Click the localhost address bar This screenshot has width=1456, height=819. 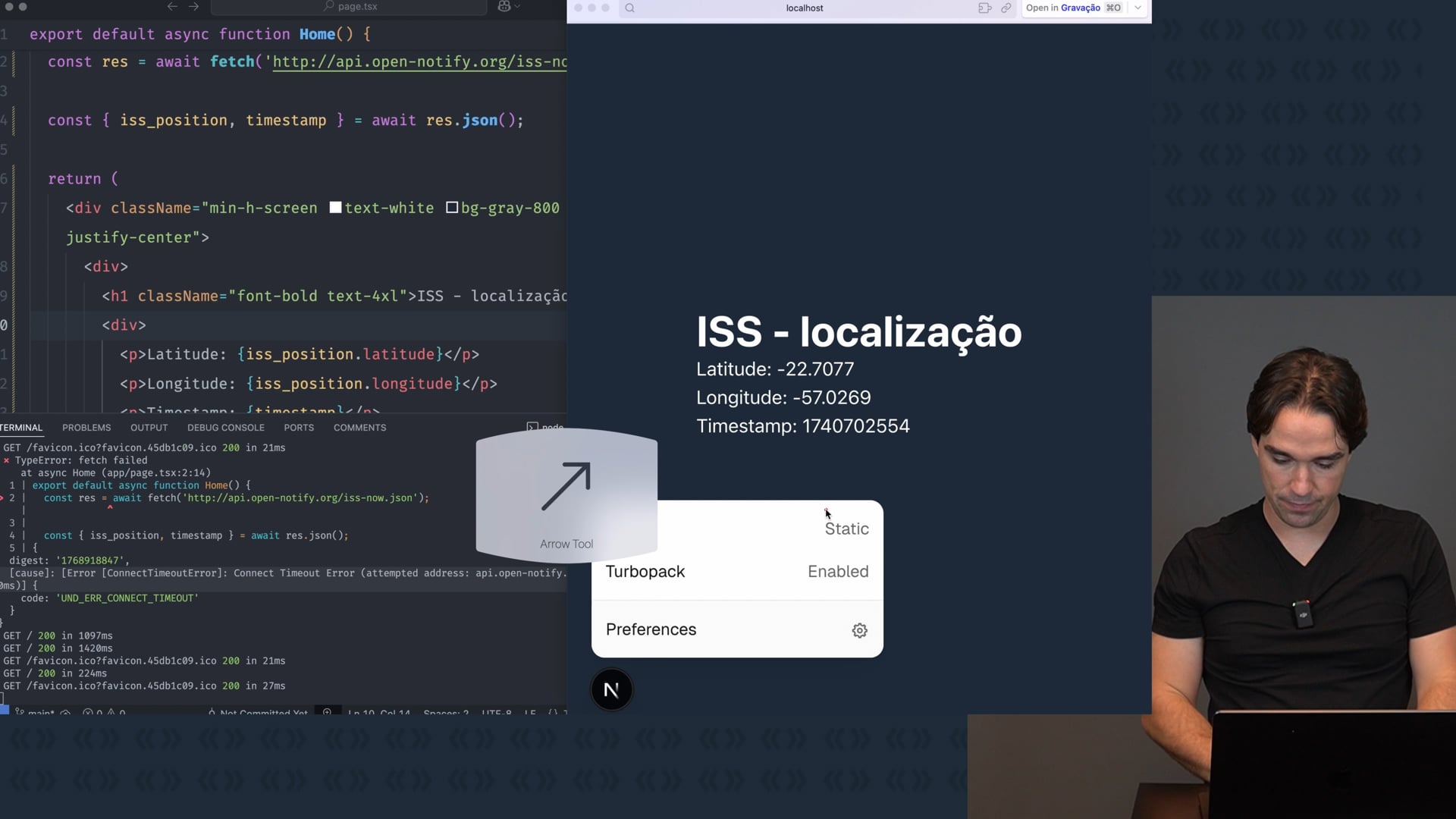[804, 8]
